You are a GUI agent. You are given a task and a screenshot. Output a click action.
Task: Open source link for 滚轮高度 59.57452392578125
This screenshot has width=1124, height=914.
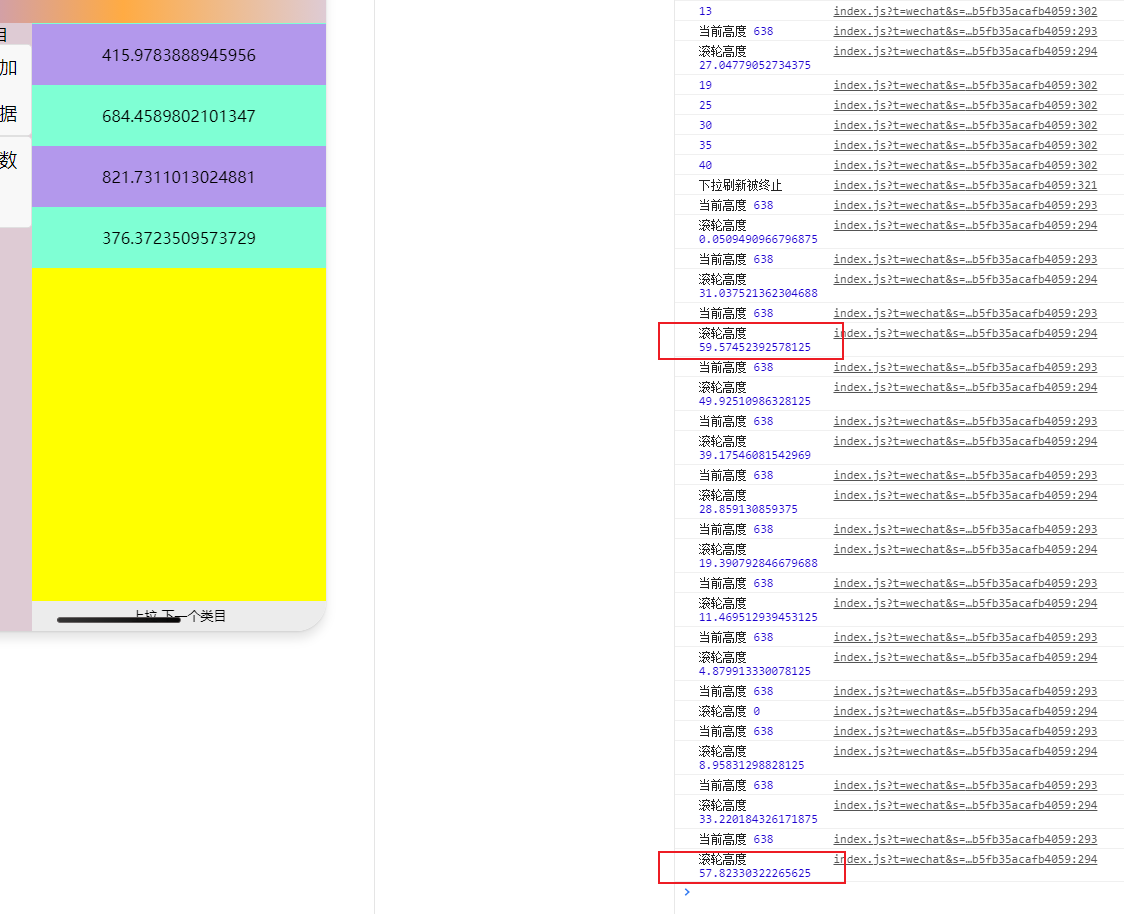pos(965,333)
